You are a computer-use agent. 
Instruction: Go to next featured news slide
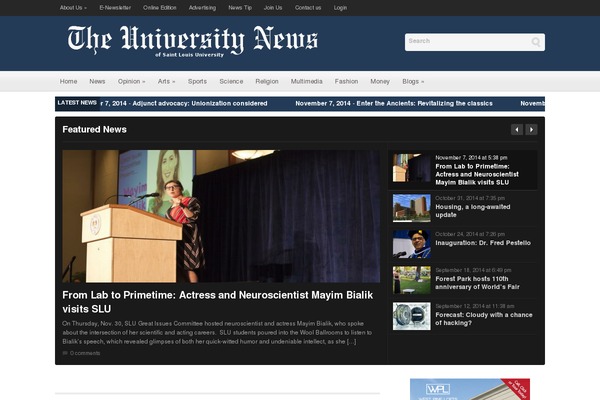click(532, 129)
